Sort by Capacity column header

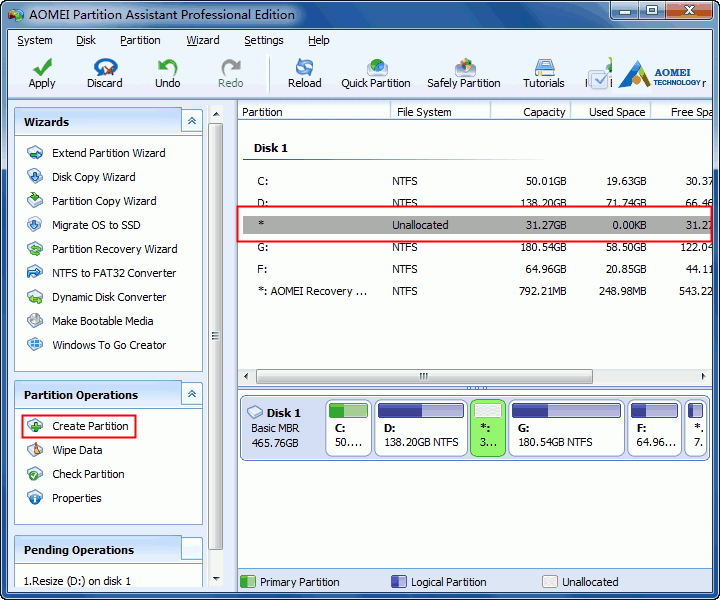pos(531,112)
